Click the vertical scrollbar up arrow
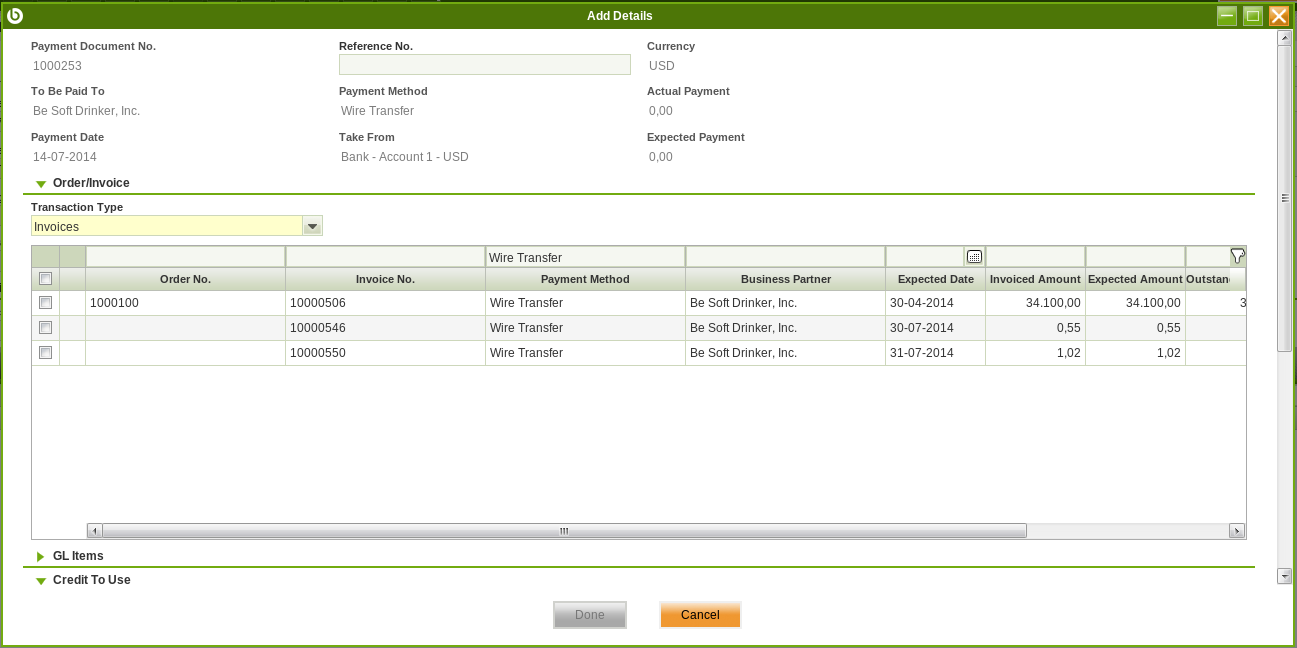 click(x=1284, y=38)
